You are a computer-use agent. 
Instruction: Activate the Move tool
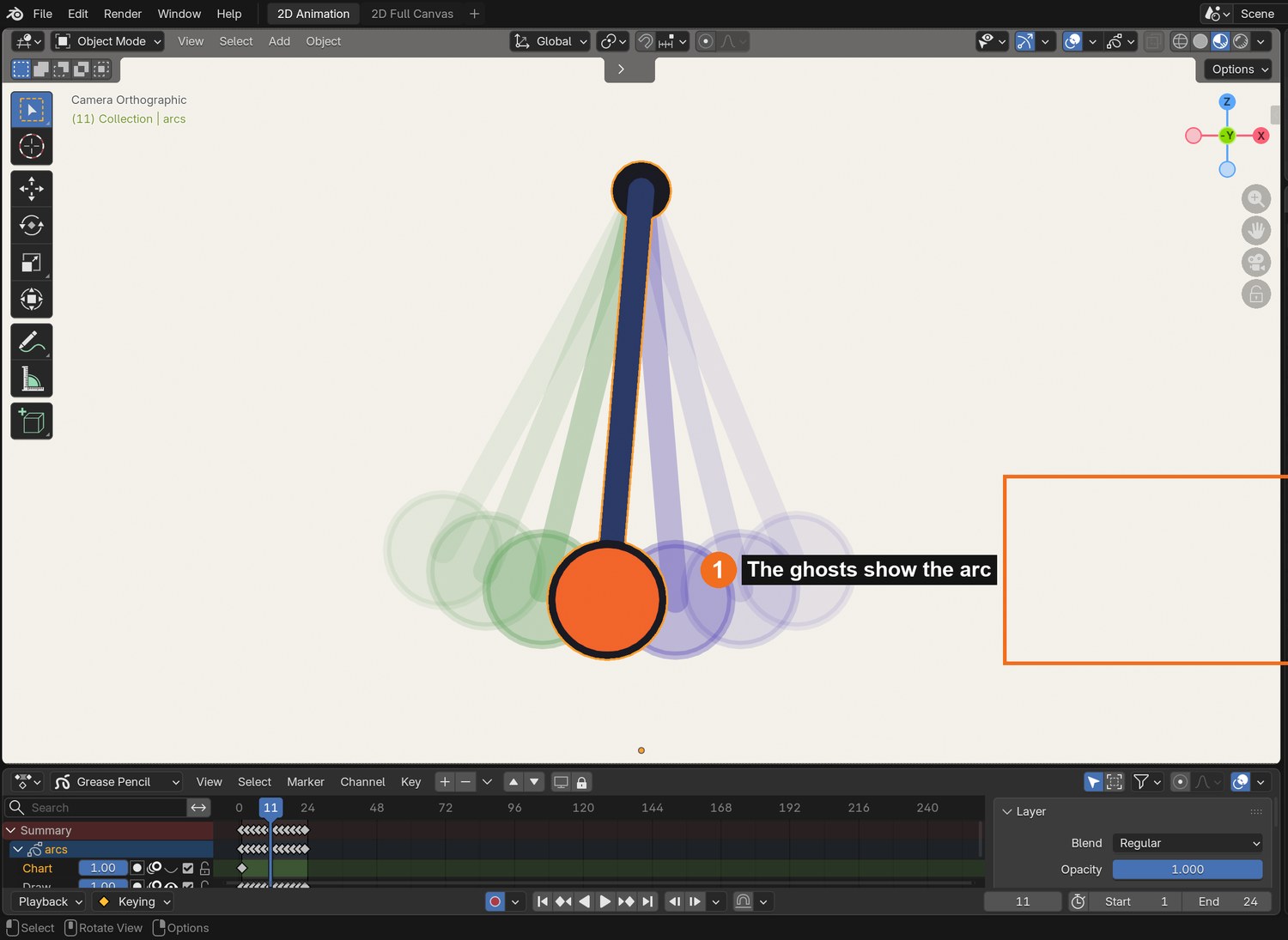pyautogui.click(x=32, y=188)
